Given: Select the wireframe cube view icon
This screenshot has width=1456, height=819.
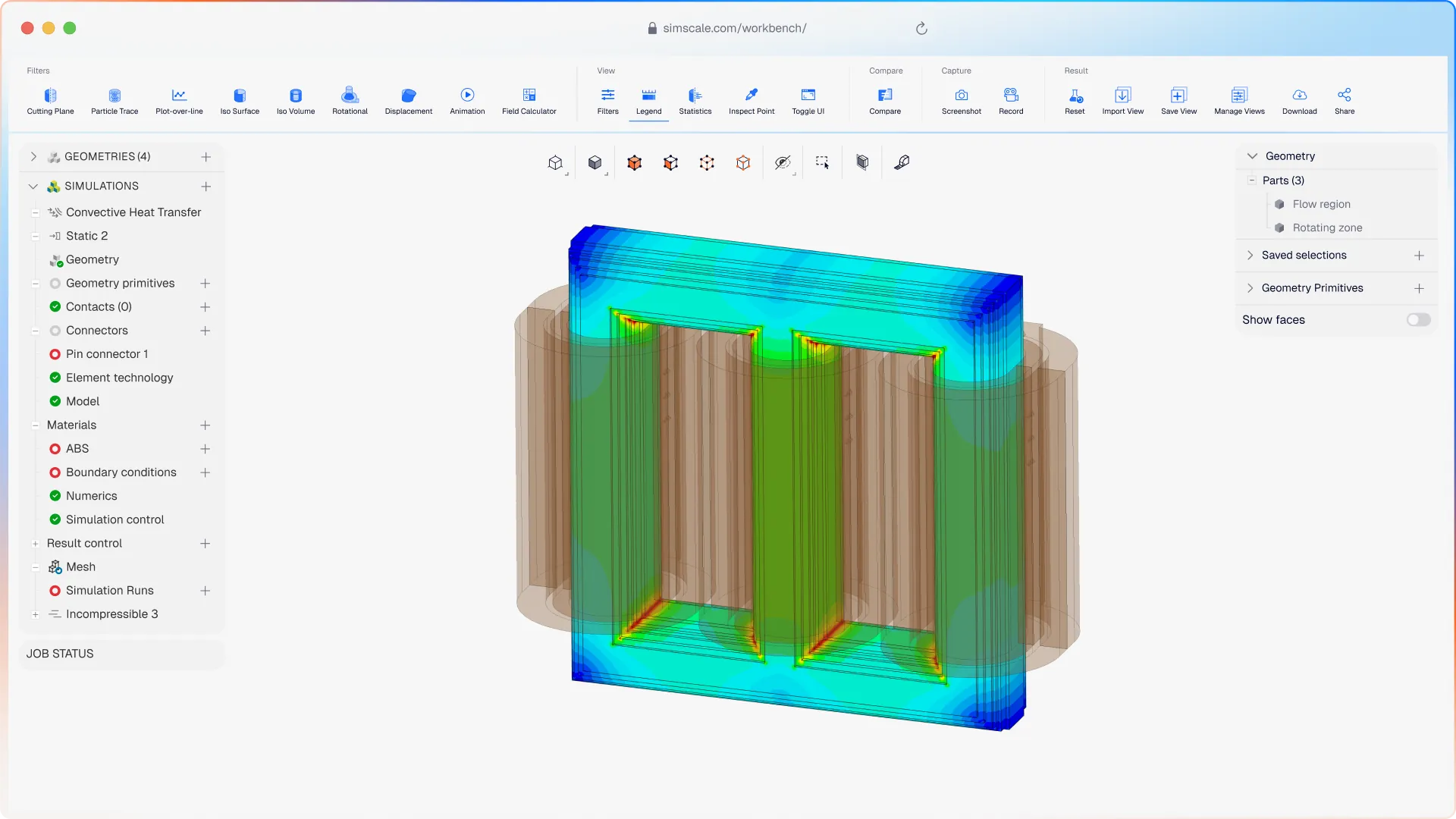Looking at the screenshot, I should (556, 162).
